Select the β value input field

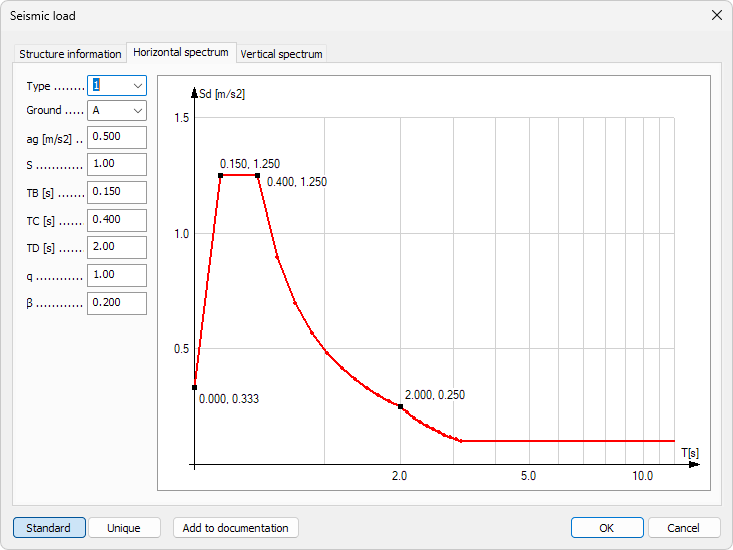click(117, 303)
